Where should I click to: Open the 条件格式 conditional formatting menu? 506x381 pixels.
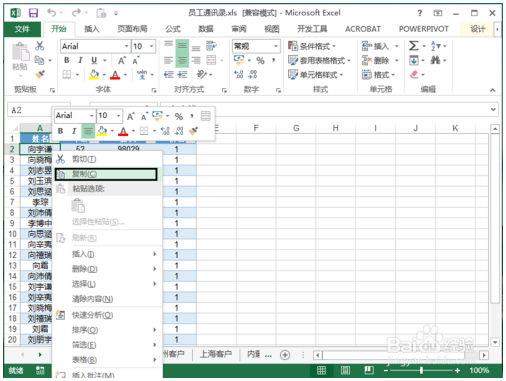click(312, 46)
